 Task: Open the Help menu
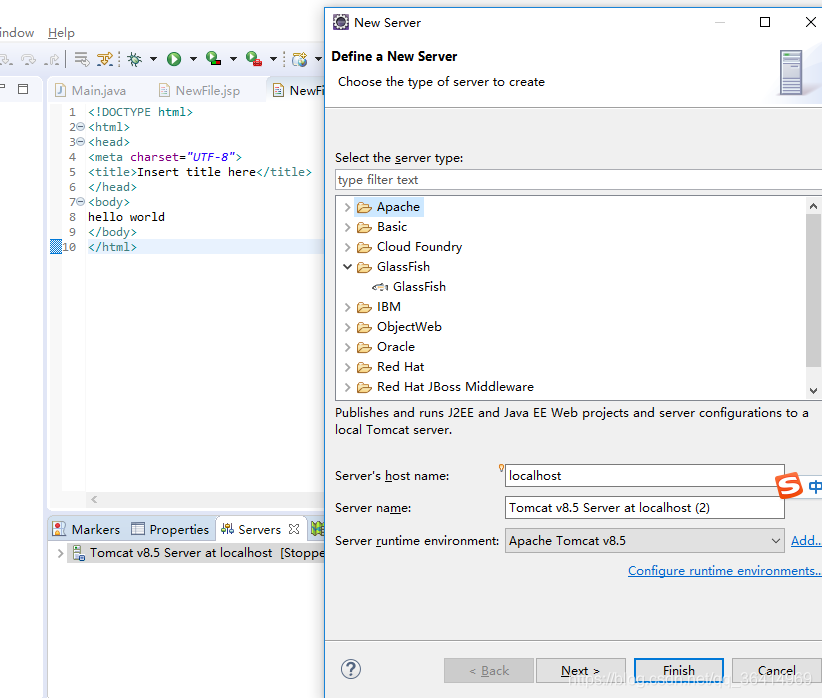61,33
